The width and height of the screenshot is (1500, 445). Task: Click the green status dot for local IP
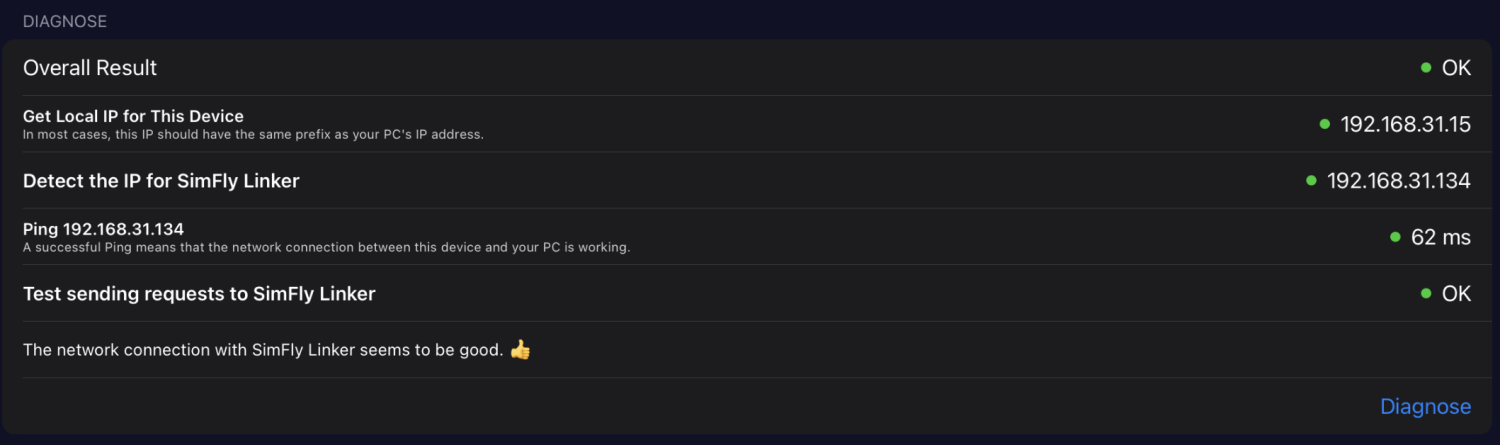pos(1325,124)
